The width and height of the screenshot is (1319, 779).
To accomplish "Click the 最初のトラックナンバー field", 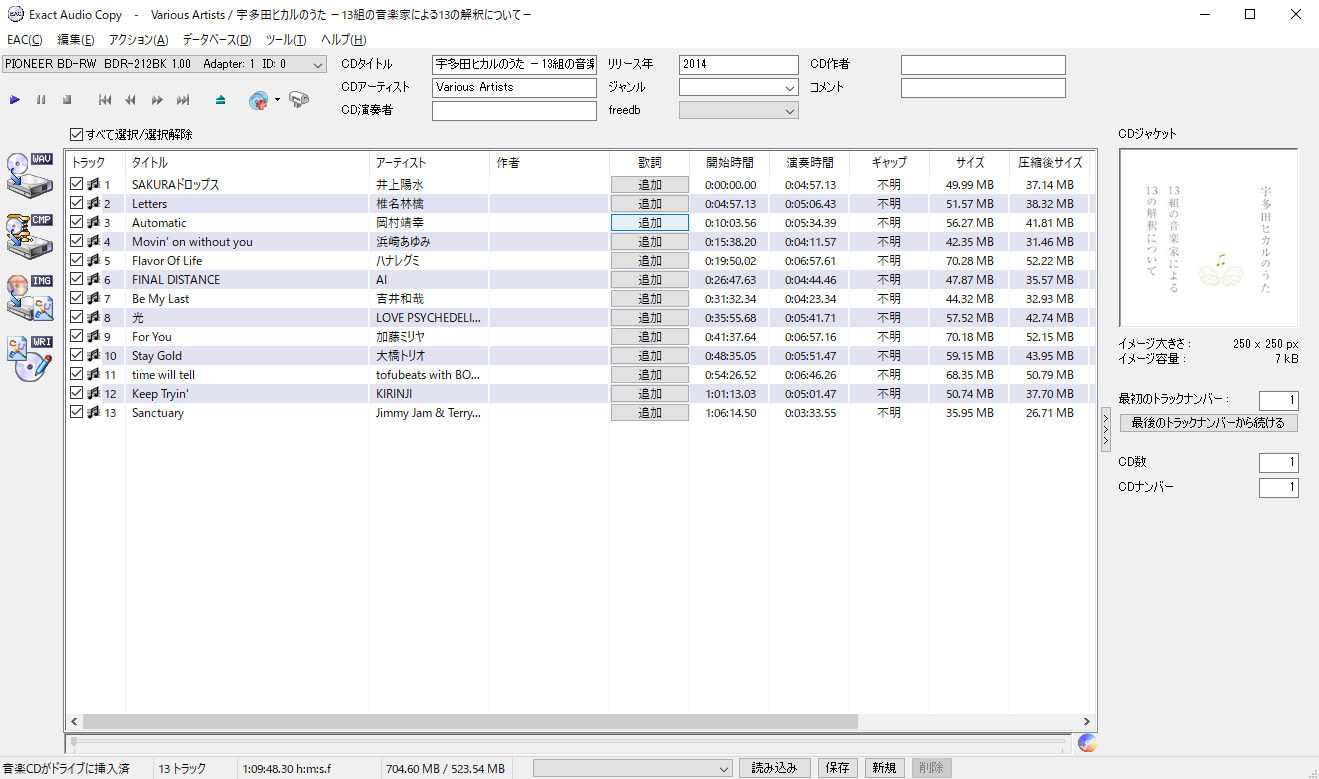I will coord(1278,401).
